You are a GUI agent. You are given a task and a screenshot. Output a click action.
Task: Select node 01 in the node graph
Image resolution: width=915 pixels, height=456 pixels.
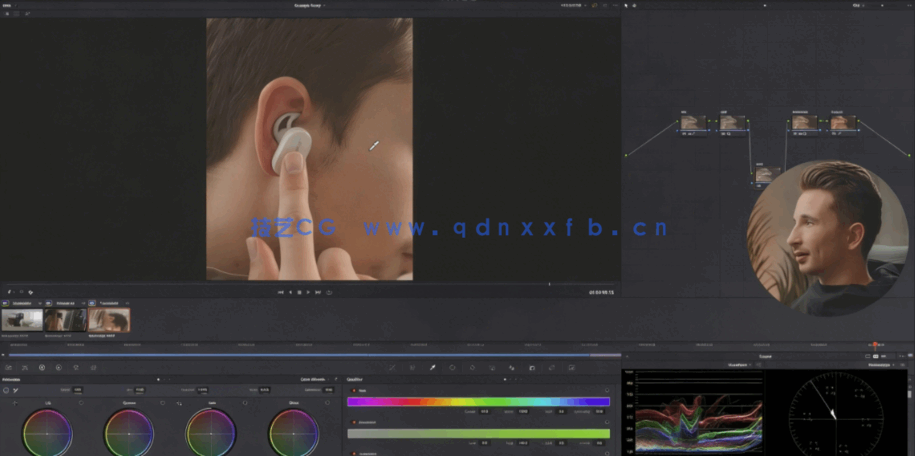point(693,124)
